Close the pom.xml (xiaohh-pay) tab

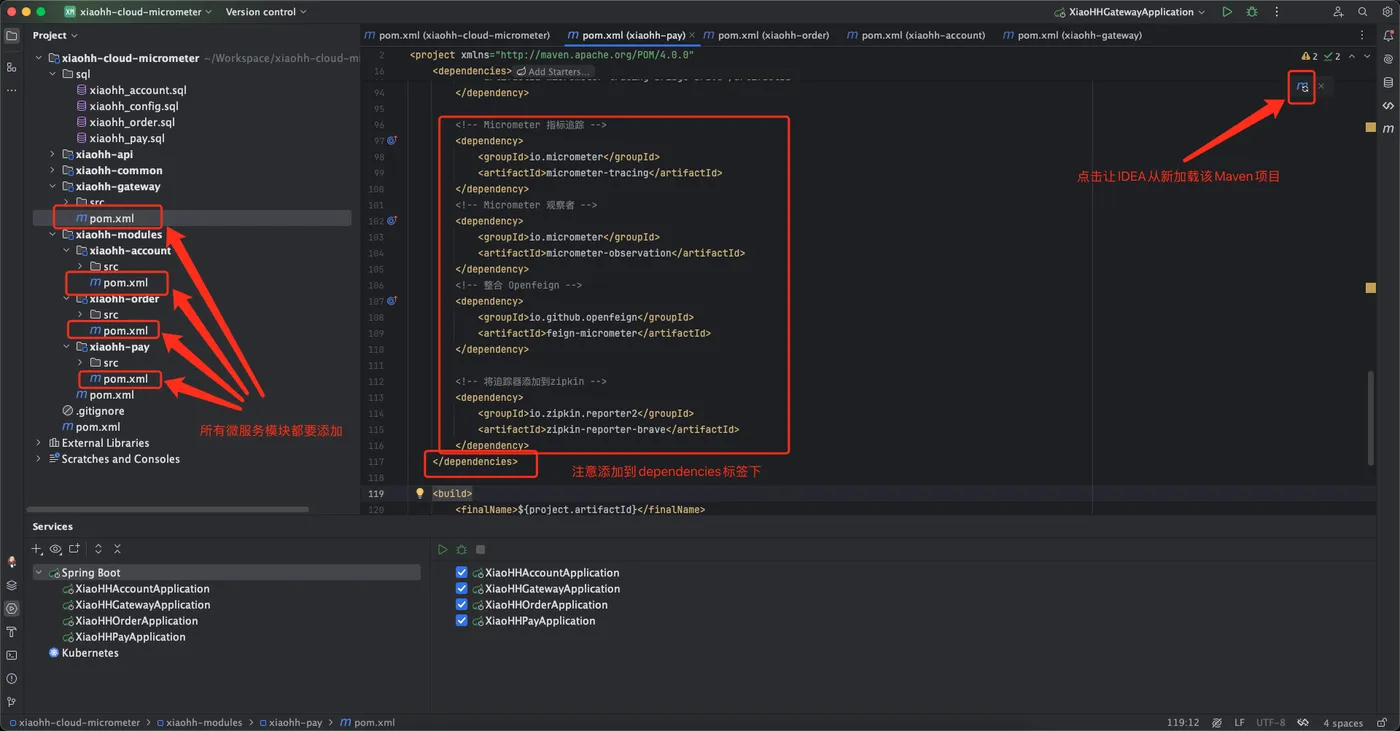[692, 35]
